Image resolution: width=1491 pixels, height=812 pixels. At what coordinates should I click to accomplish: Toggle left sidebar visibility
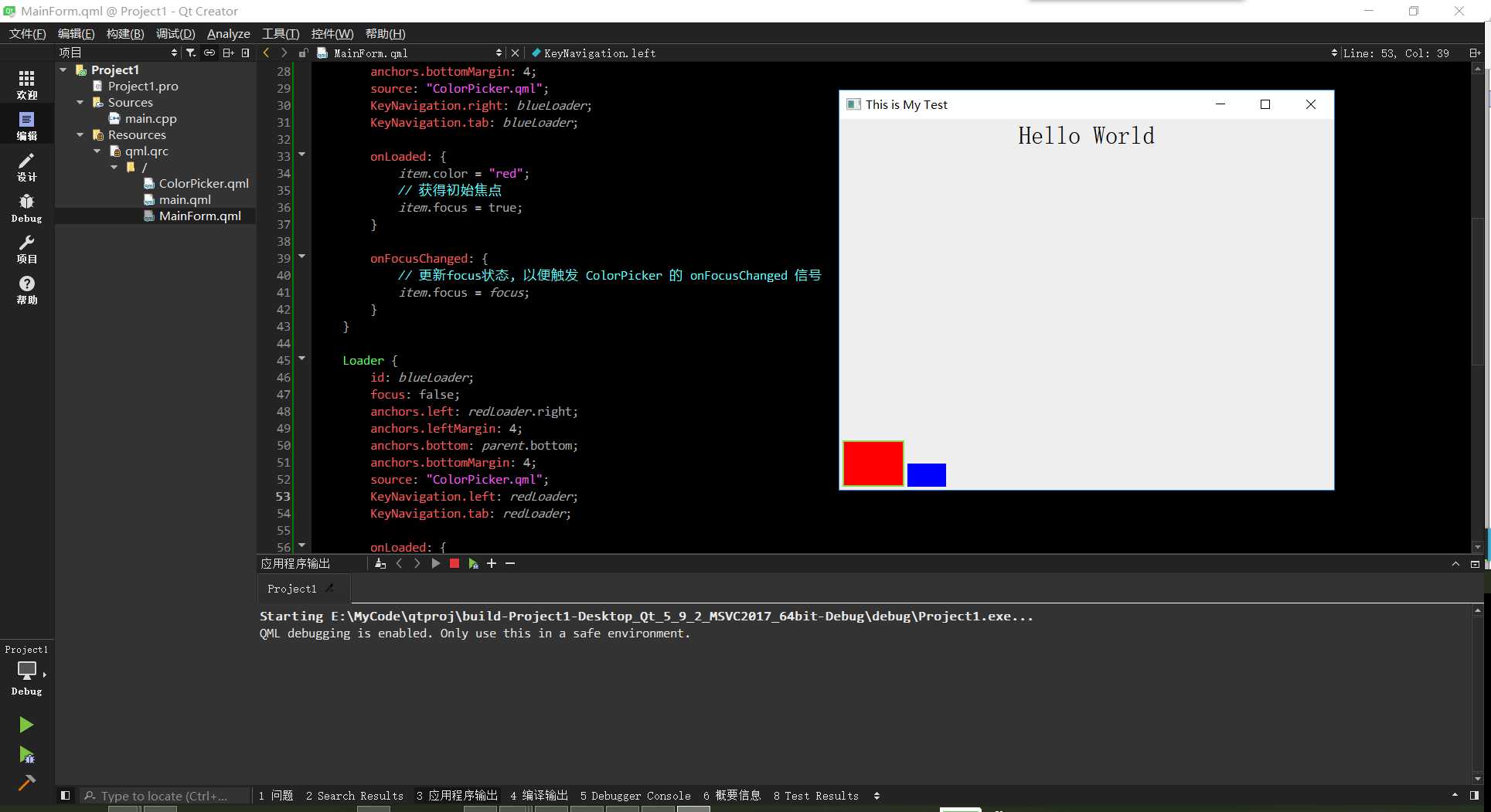(66, 795)
